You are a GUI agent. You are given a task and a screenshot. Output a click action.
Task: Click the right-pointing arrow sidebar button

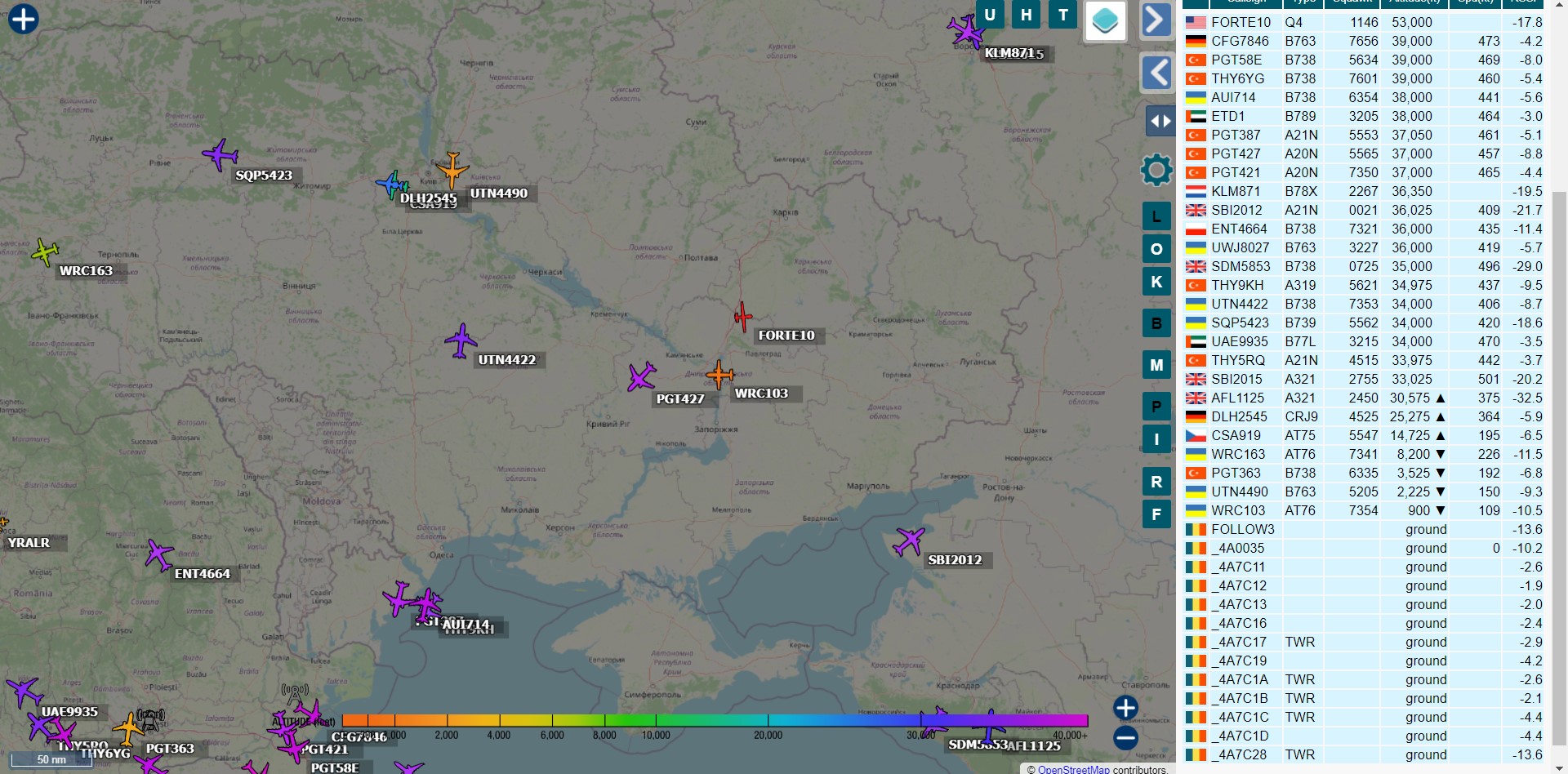pos(1156,20)
